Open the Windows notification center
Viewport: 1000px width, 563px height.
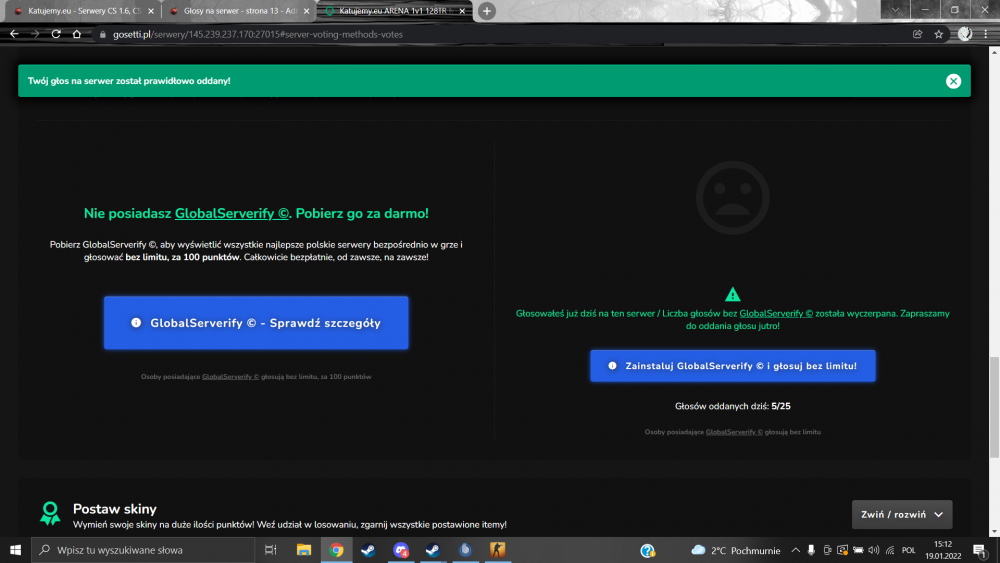[980, 550]
